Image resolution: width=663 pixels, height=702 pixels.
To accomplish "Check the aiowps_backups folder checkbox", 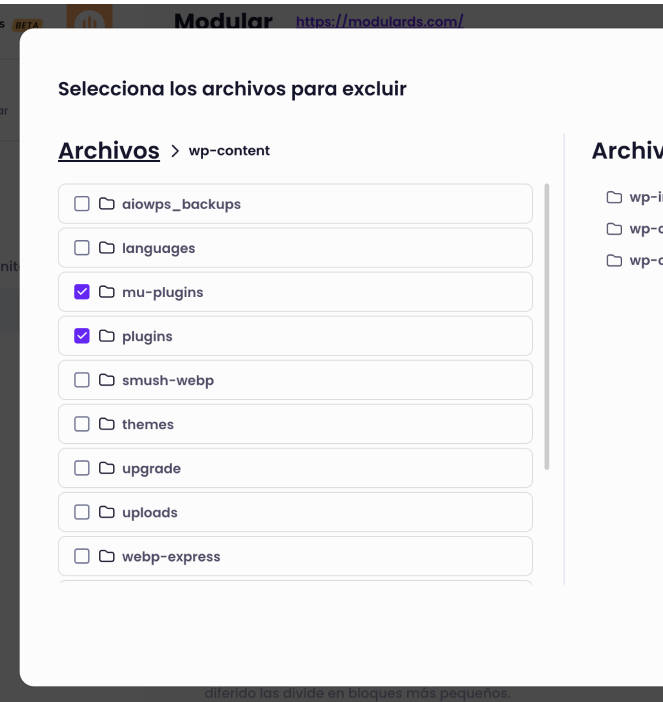I will (x=82, y=204).
